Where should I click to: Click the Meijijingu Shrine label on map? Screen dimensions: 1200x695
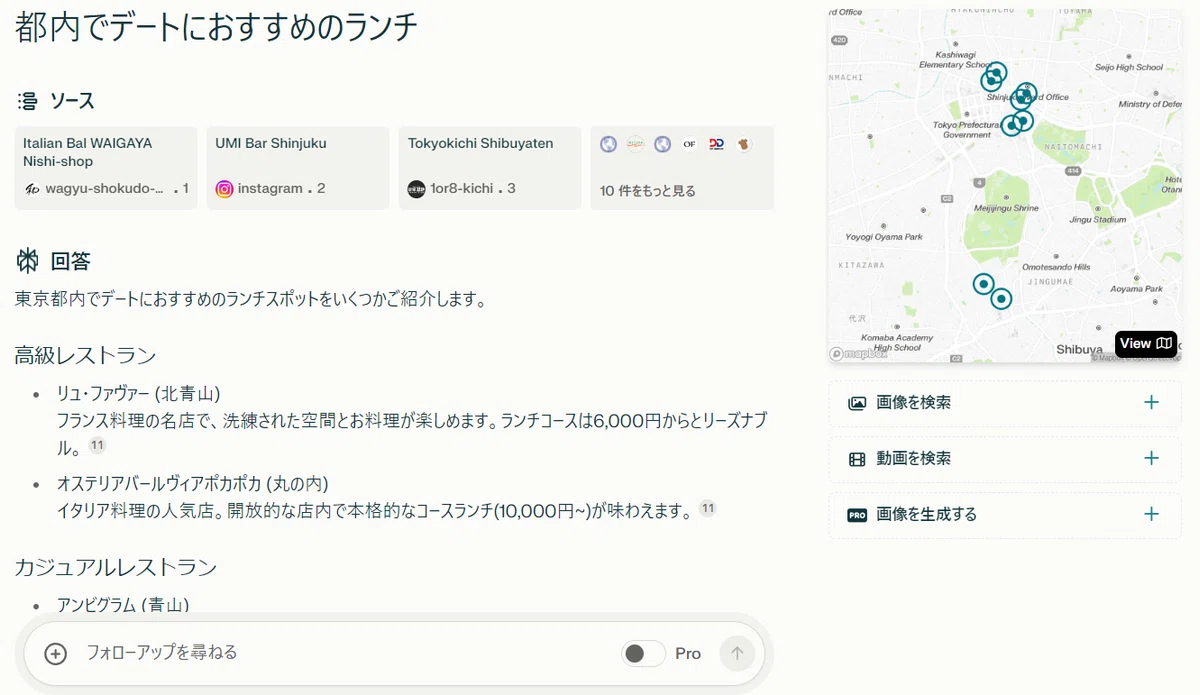tap(1006, 209)
